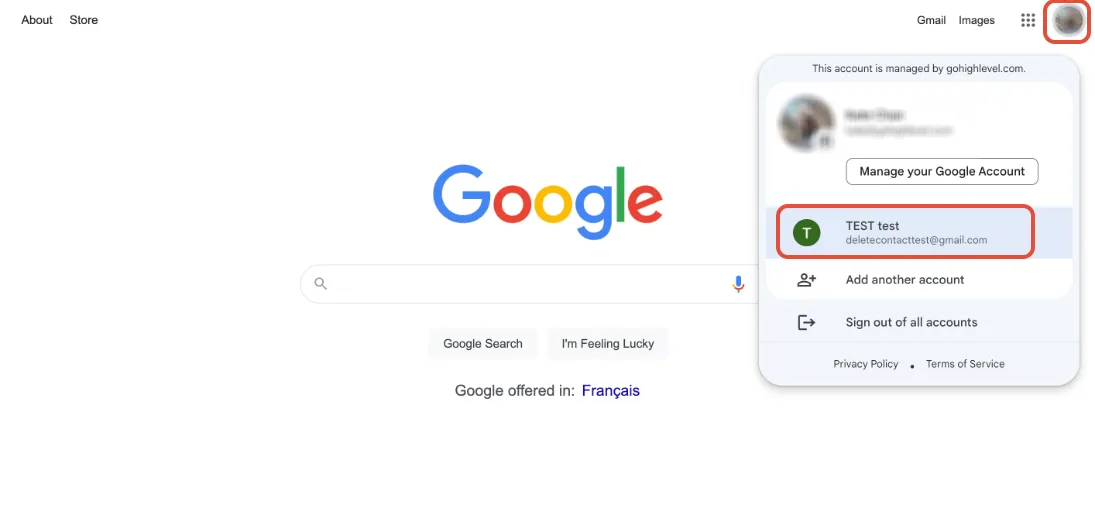This screenshot has width=1095, height=508.
Task: Click the sign out arrow icon
Action: click(x=807, y=323)
